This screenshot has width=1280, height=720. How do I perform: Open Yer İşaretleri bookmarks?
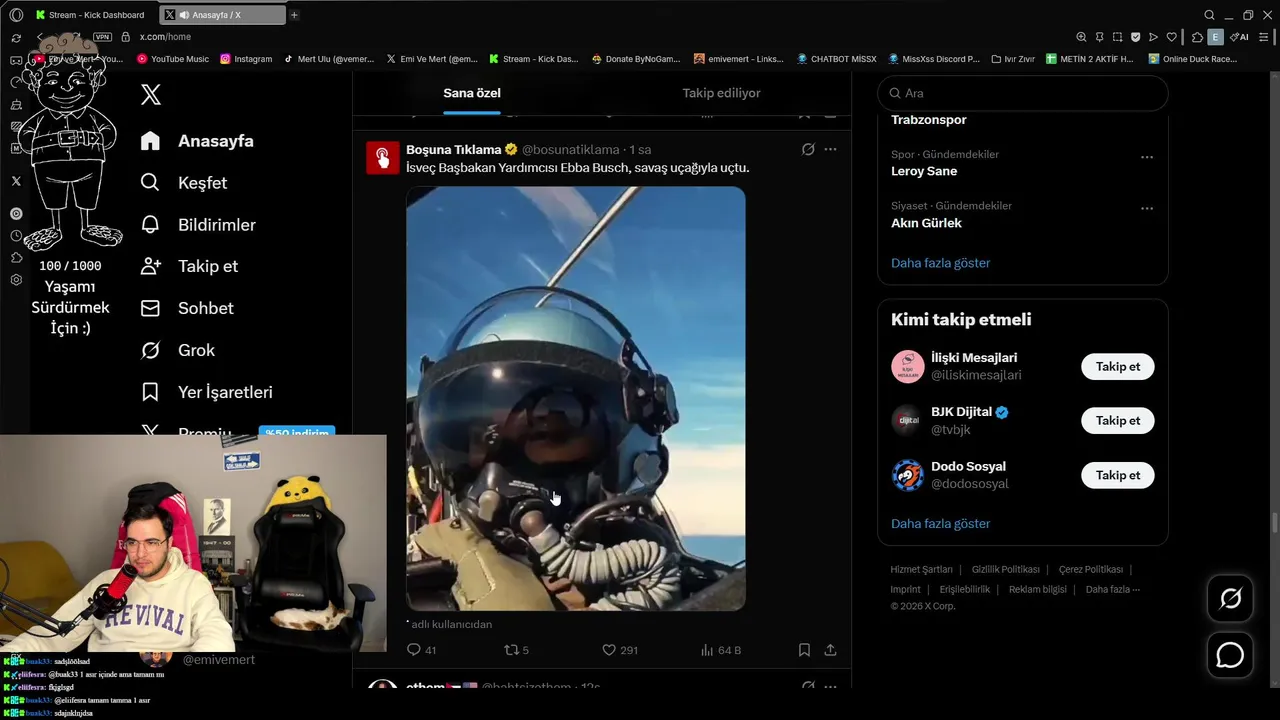pos(206,392)
